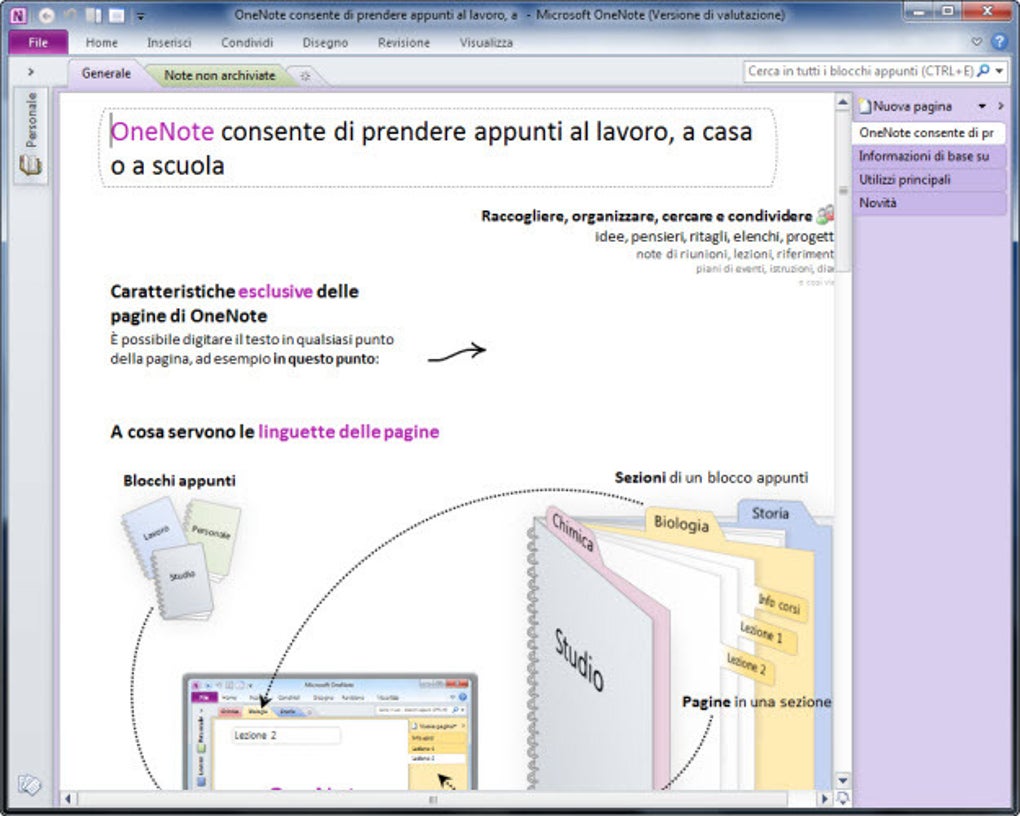Image resolution: width=1020 pixels, height=816 pixels.
Task: Maximize the OneNote window
Action: (948, 10)
